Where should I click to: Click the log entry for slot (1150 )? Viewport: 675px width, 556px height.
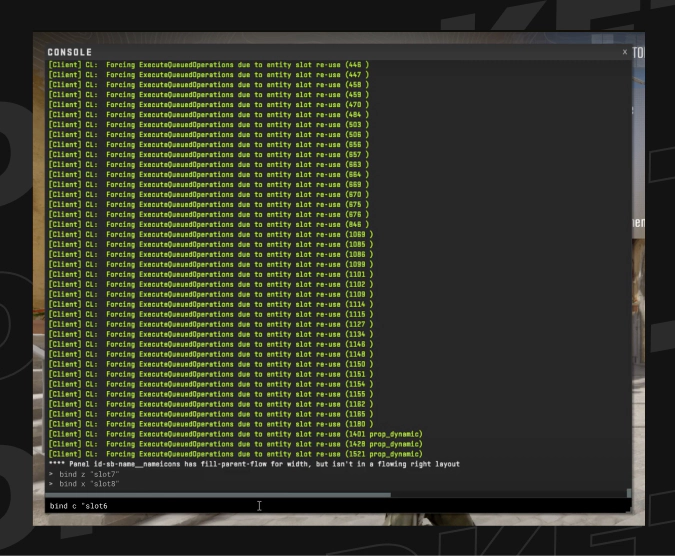point(210,364)
